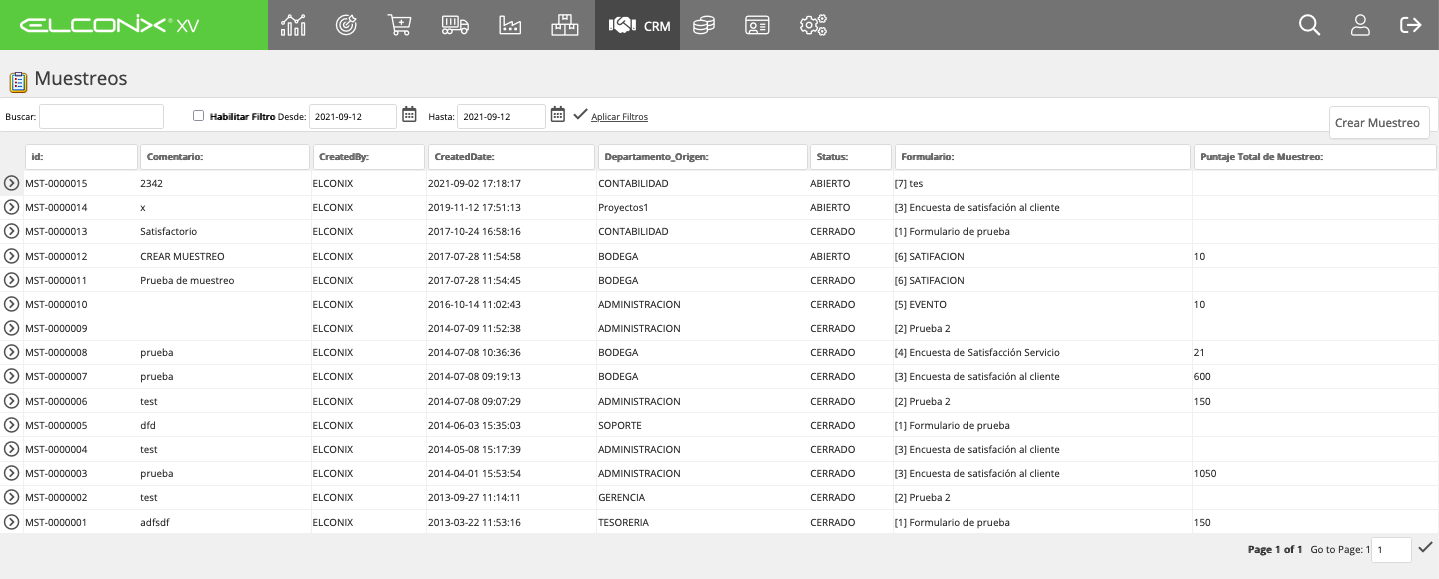This screenshot has height=579, width=1439.
Task: Click the Formulario column filter field
Action: click(x=1043, y=157)
